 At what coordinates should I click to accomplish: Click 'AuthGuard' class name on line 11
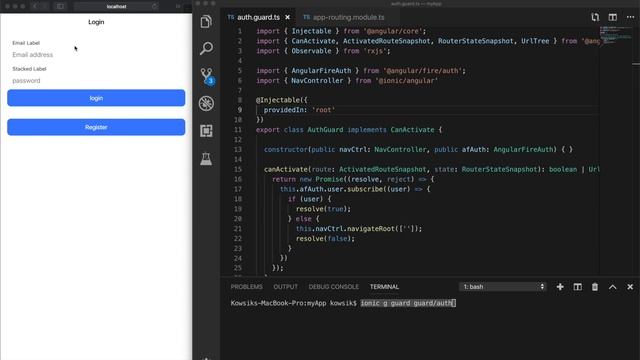click(325, 130)
